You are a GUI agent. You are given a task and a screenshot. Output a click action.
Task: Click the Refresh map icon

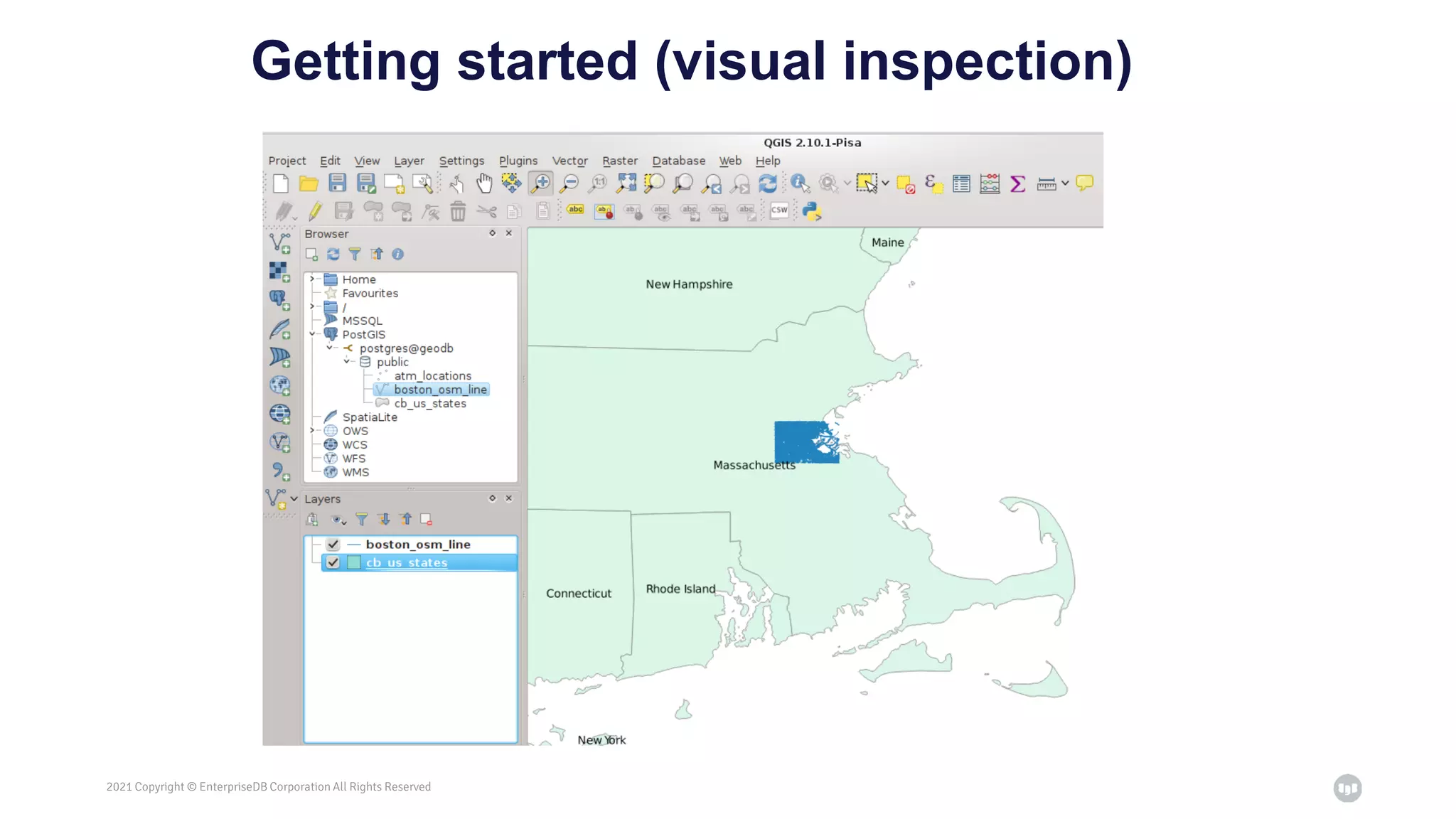[x=768, y=183]
